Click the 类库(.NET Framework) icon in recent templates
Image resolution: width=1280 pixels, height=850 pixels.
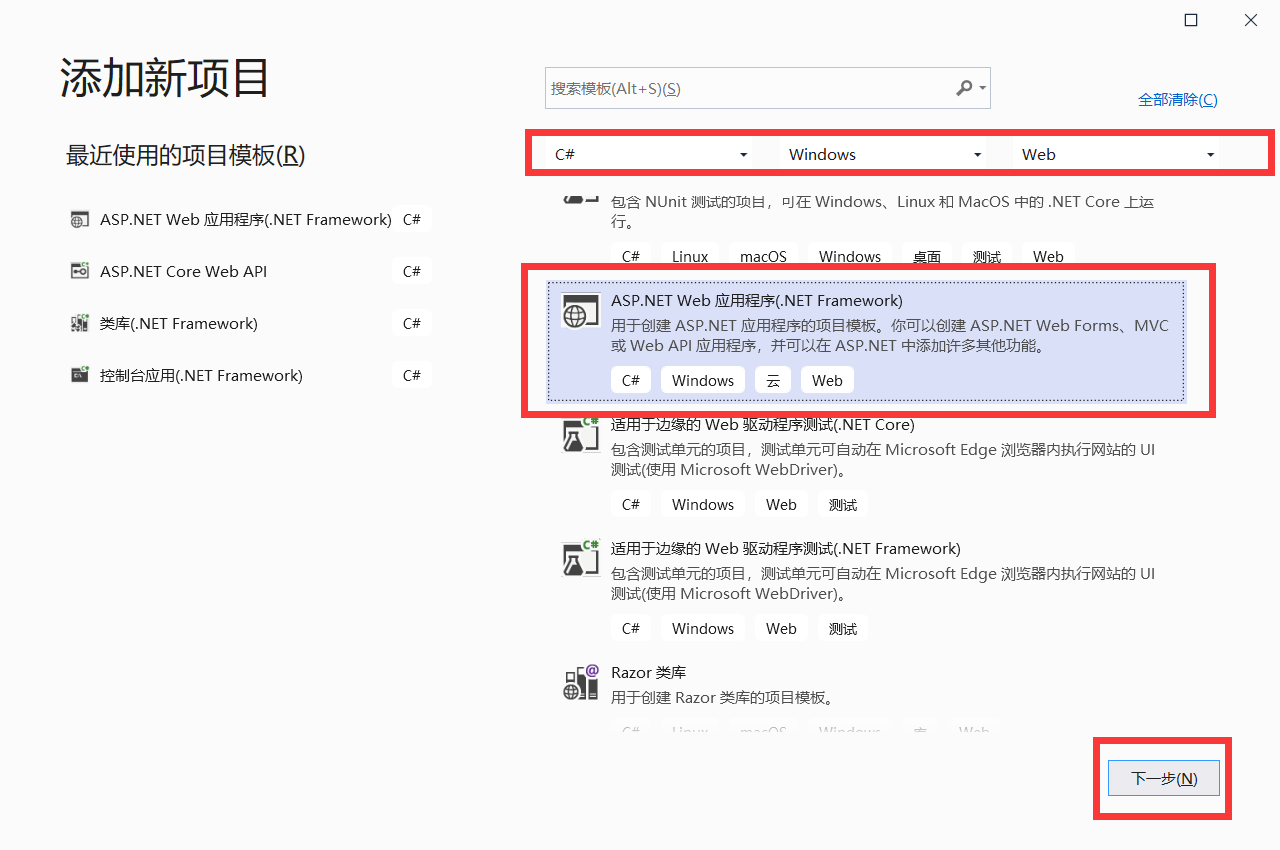79,324
